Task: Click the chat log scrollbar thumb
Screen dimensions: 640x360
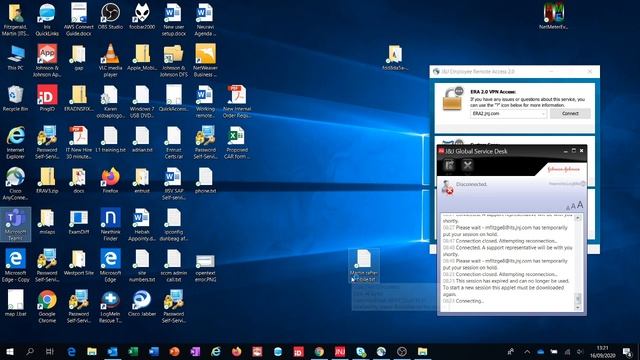Action: point(578,298)
